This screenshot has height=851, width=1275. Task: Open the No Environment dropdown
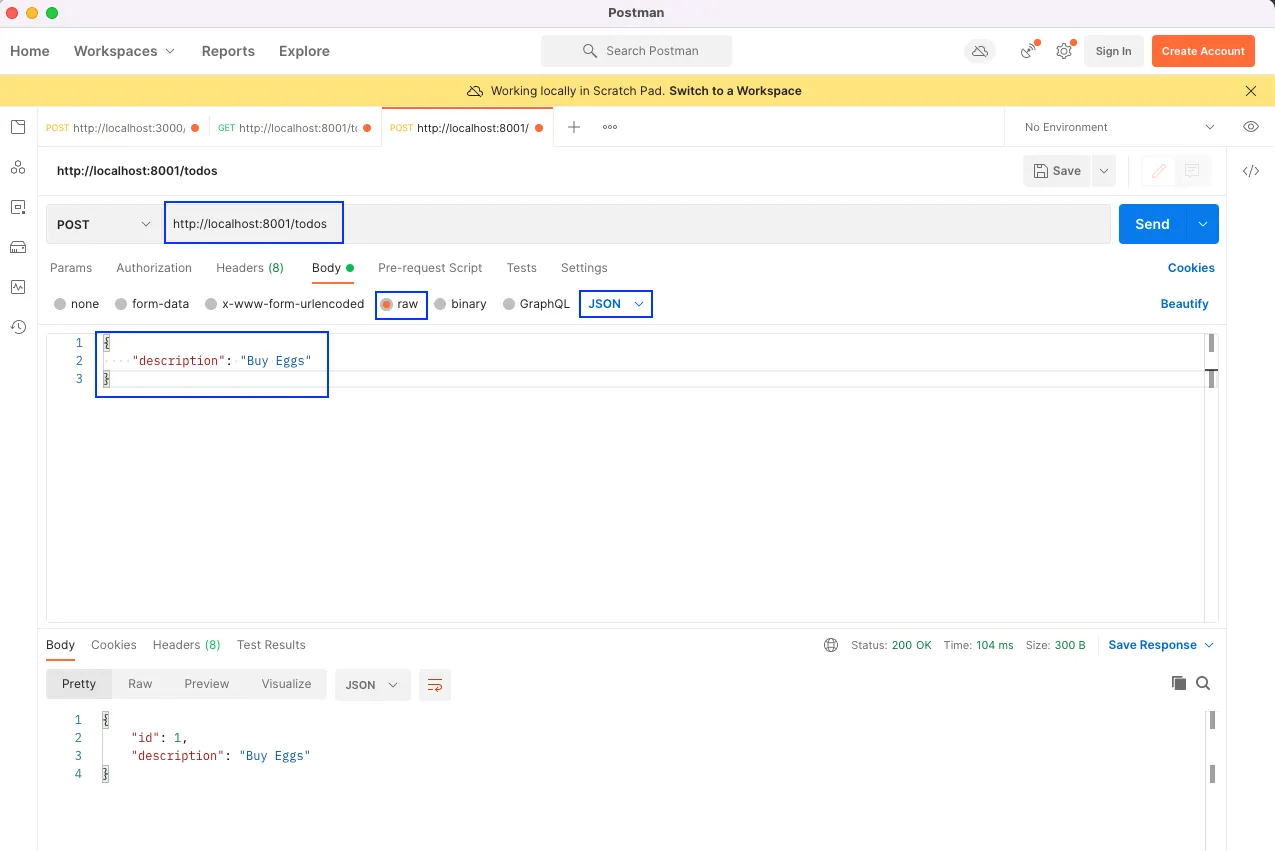(x=1119, y=127)
